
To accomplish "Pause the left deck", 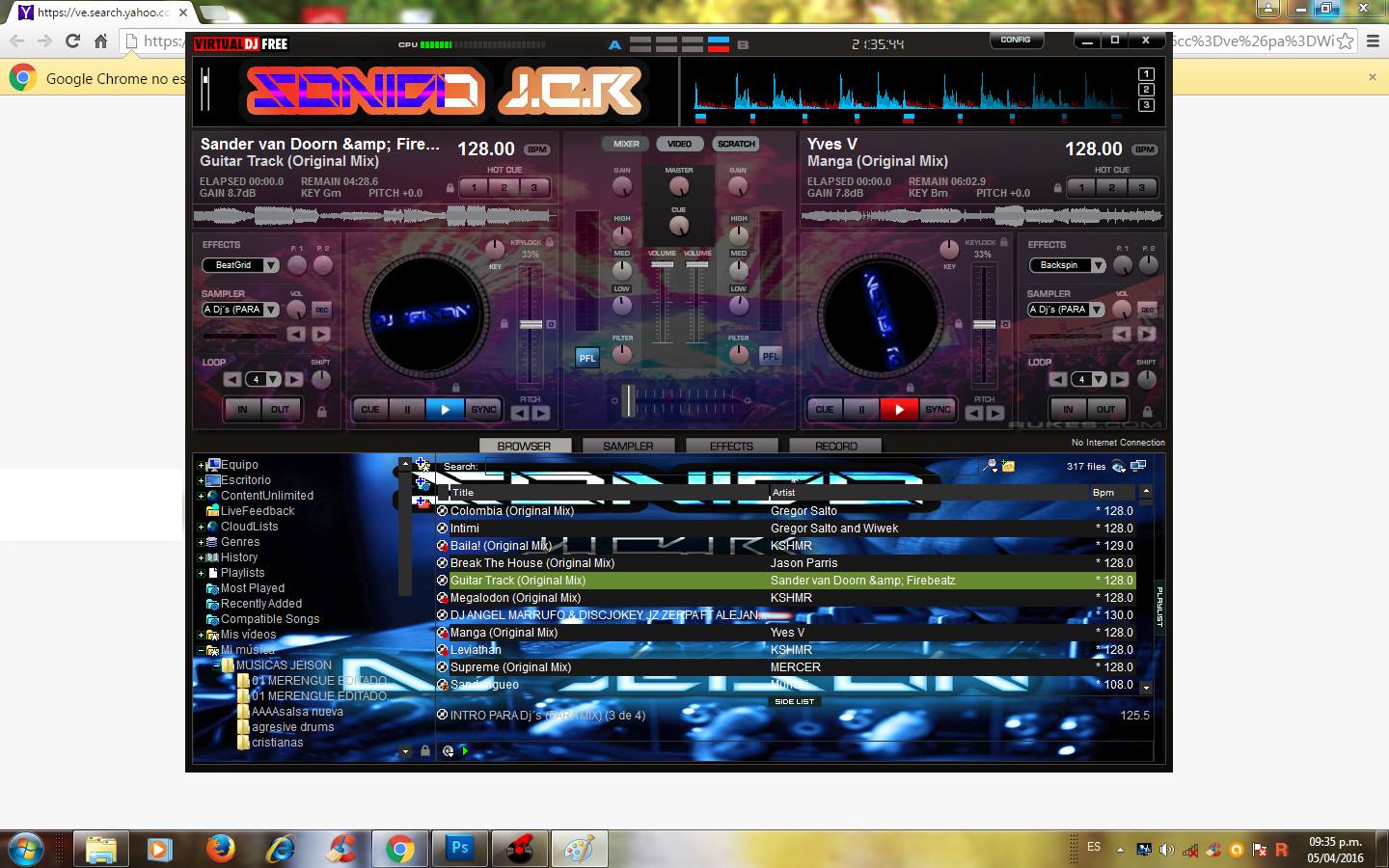I will pos(407,409).
